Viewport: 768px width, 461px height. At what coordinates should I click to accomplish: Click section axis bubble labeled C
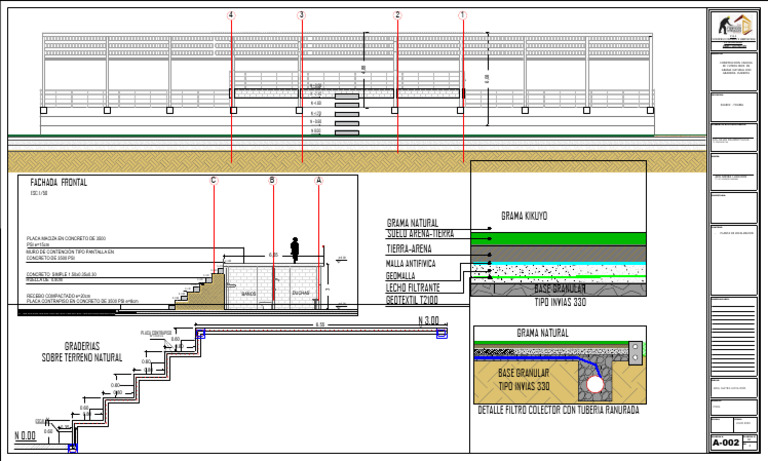click(x=213, y=180)
